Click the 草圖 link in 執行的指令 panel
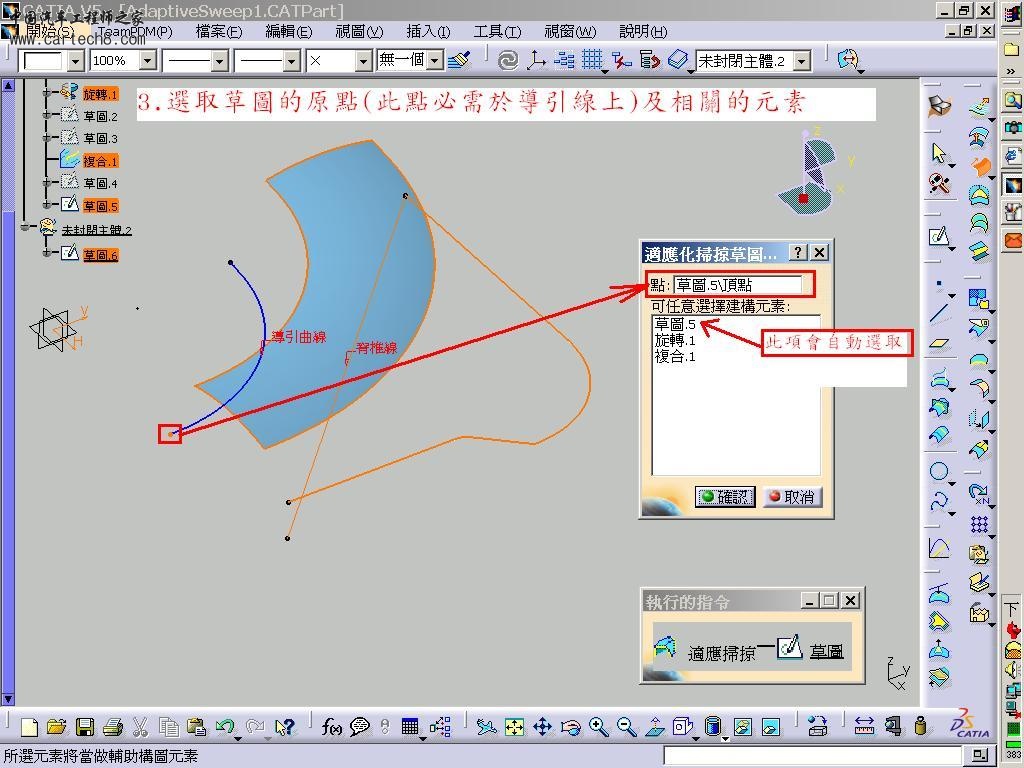The width and height of the screenshot is (1024, 768). coord(827,651)
